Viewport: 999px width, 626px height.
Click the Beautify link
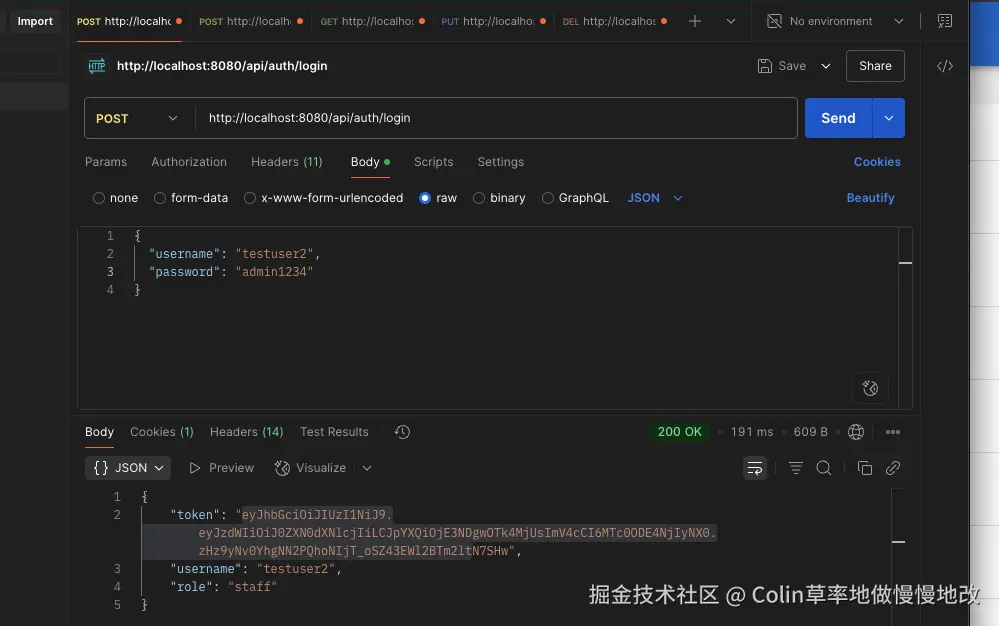870,198
